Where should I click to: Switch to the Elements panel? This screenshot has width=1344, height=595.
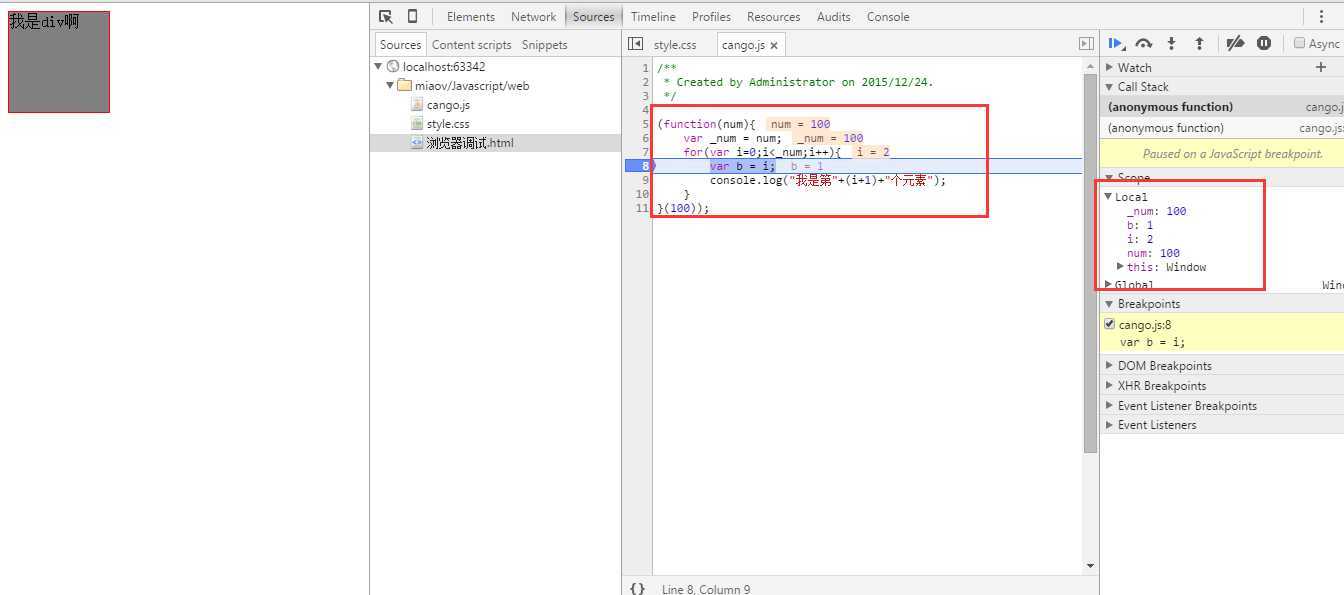tap(470, 17)
